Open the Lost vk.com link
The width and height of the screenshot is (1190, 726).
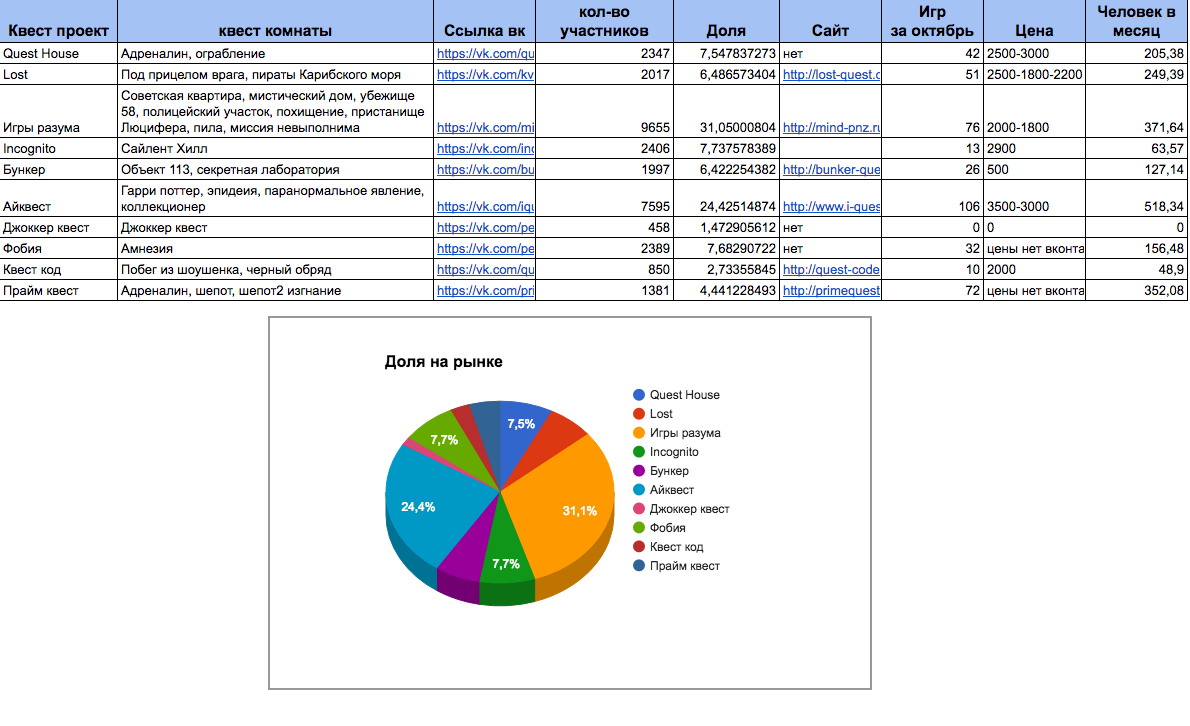(486, 75)
